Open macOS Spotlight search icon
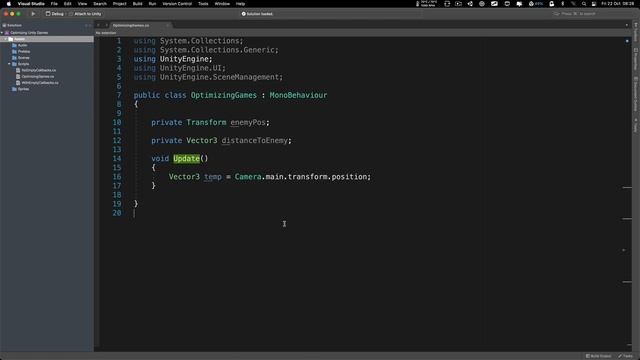The image size is (640, 360). click(584, 4)
